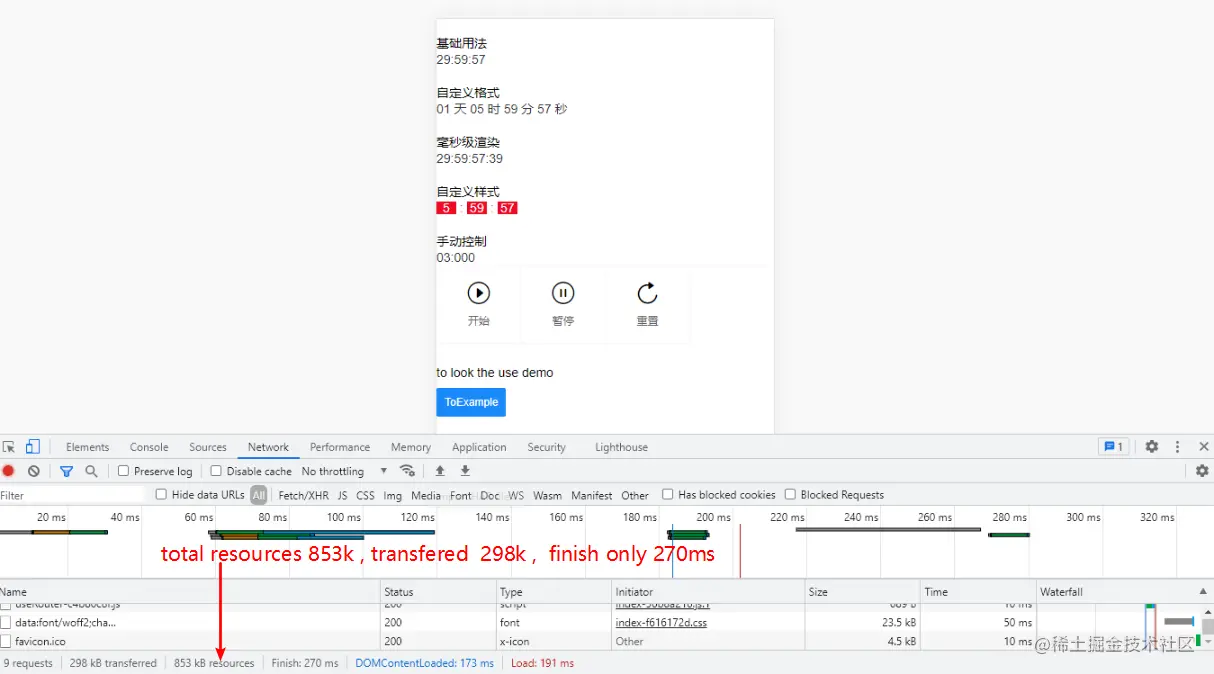Open the network filter funnel
This screenshot has width=1214, height=674.
tap(66, 470)
